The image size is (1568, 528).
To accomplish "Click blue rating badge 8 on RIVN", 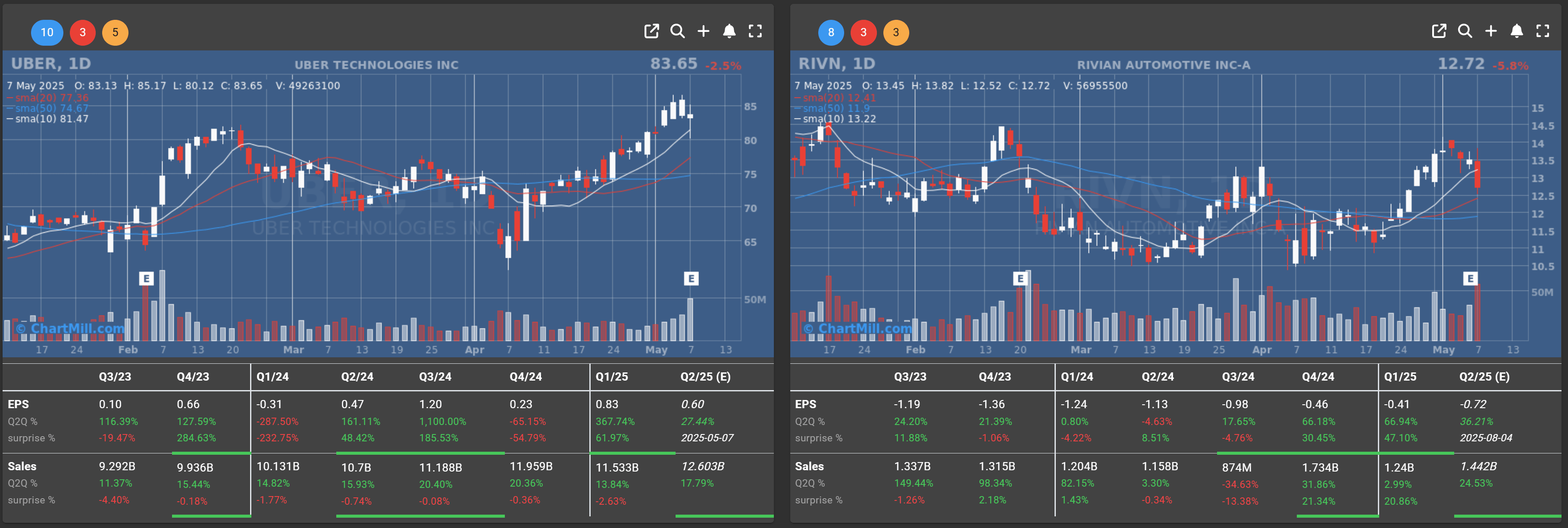I will point(831,32).
